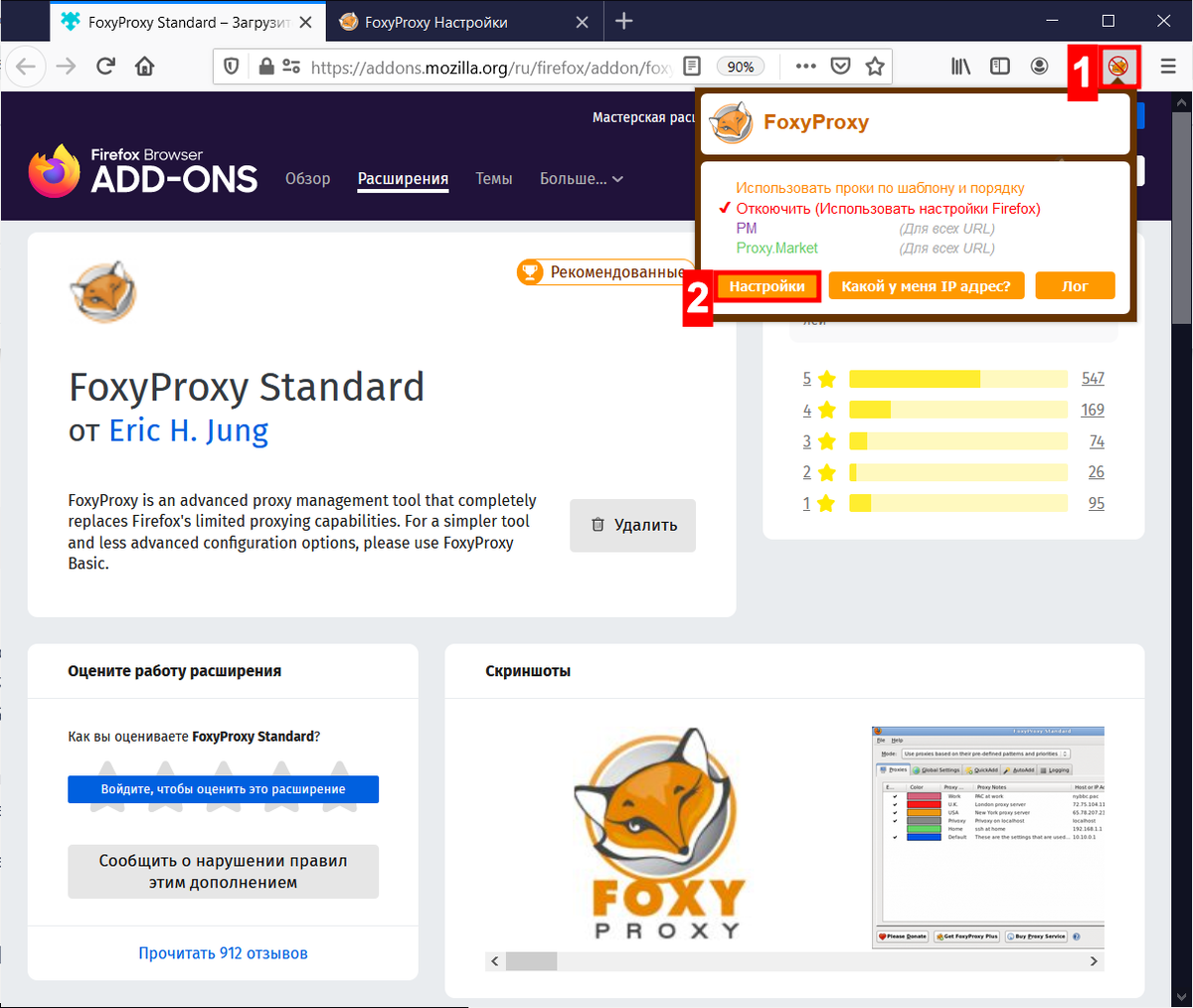Filter reviews by 5 star row
This screenshot has width=1193, height=1008.
[x=953, y=379]
